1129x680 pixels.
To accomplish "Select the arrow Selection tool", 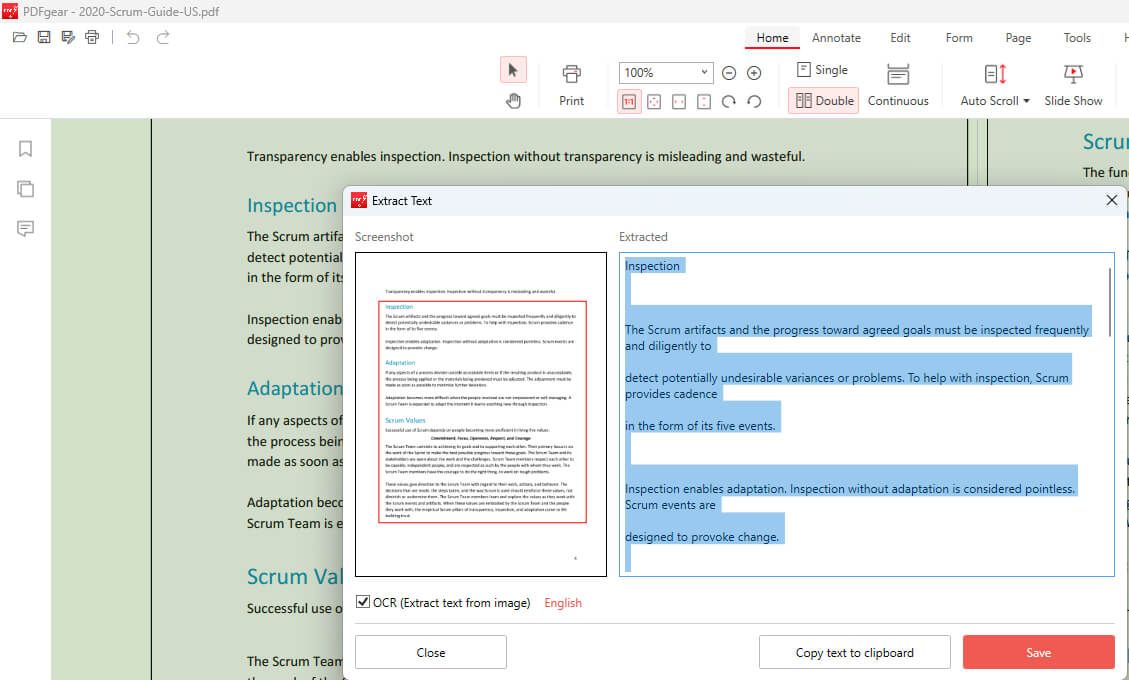I will [513, 69].
